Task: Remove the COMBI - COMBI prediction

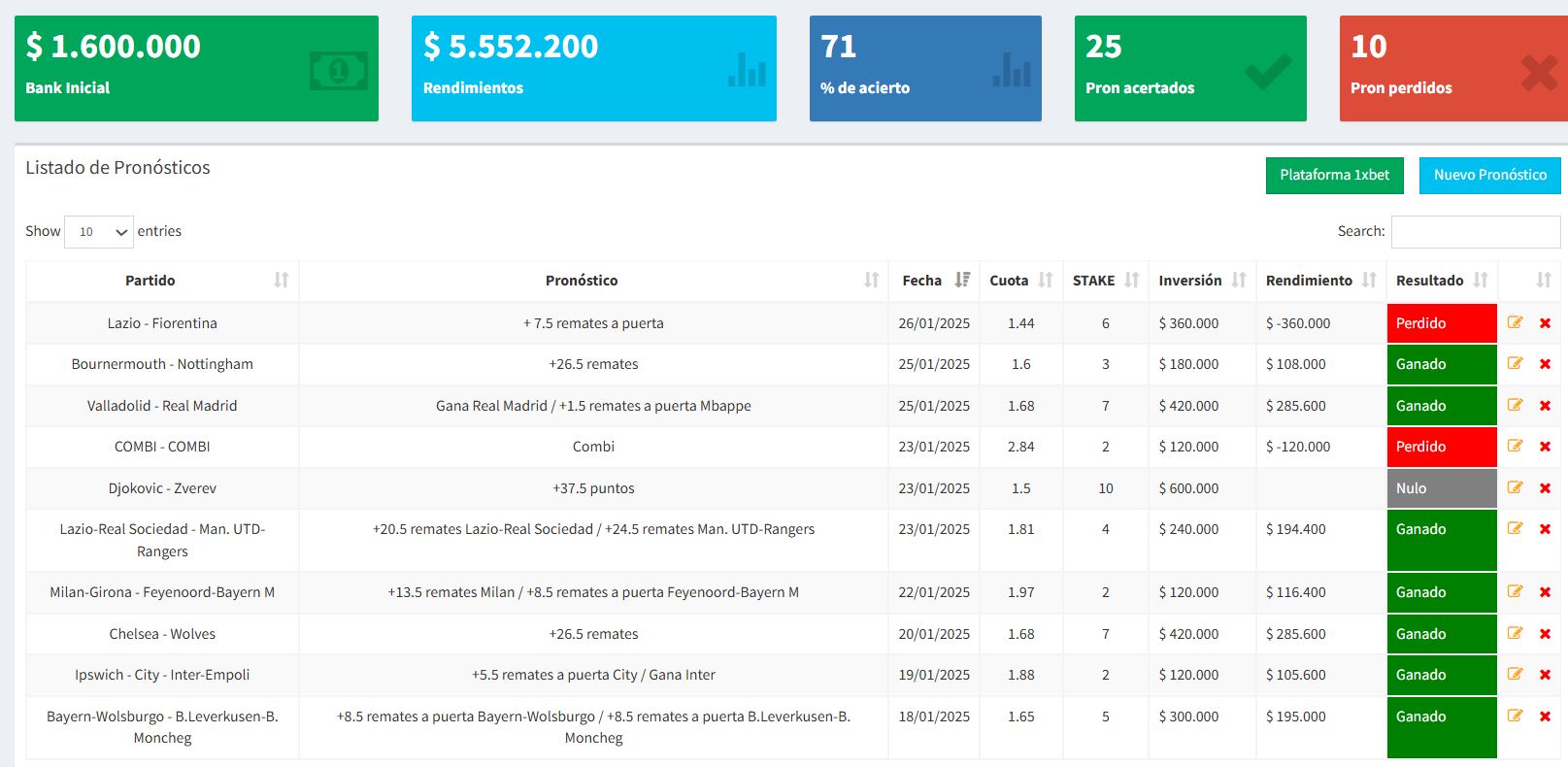Action: [1545, 447]
